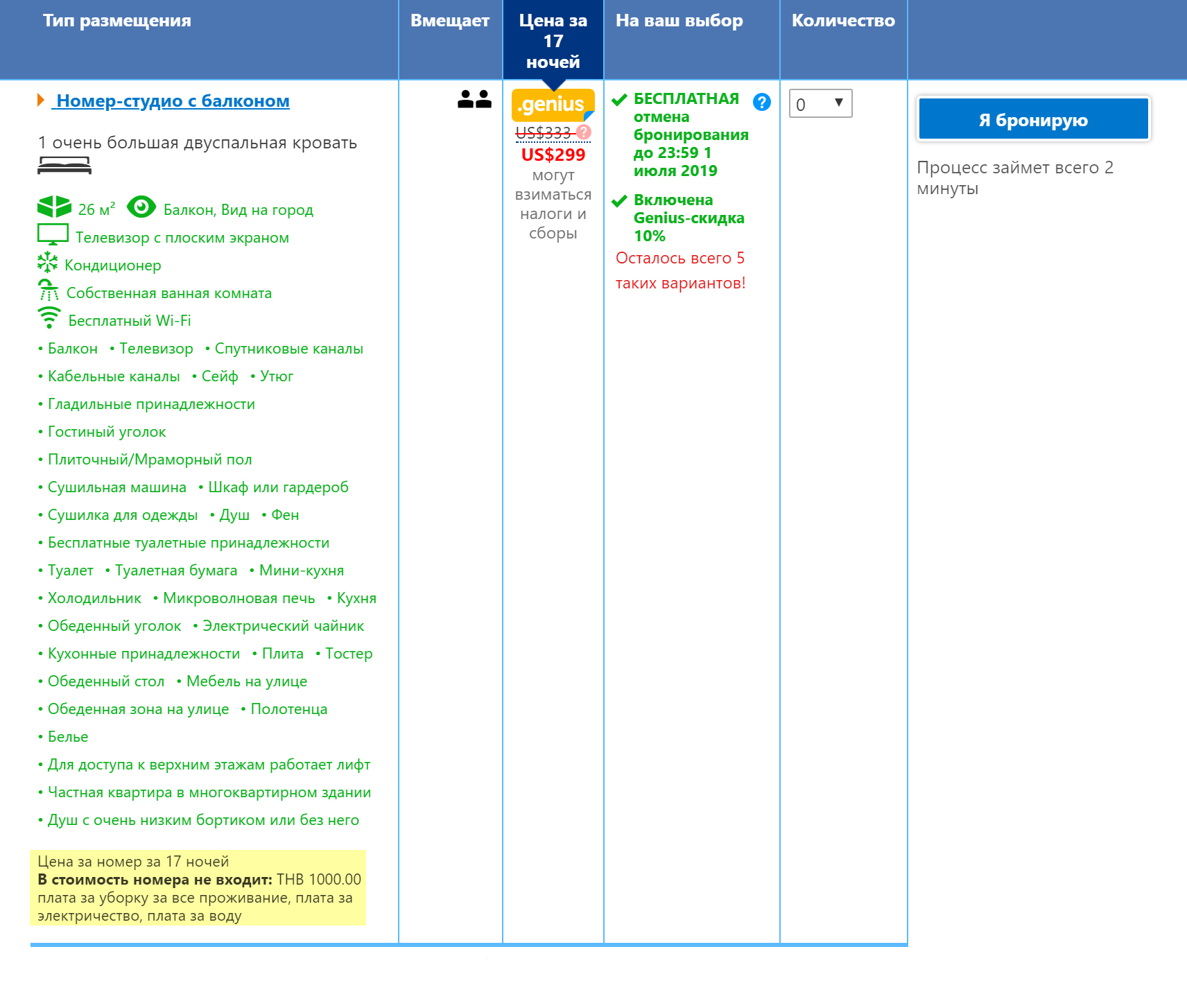Open the help icon beside US$333
Screen dimensions: 1187x1008
[x=584, y=132]
